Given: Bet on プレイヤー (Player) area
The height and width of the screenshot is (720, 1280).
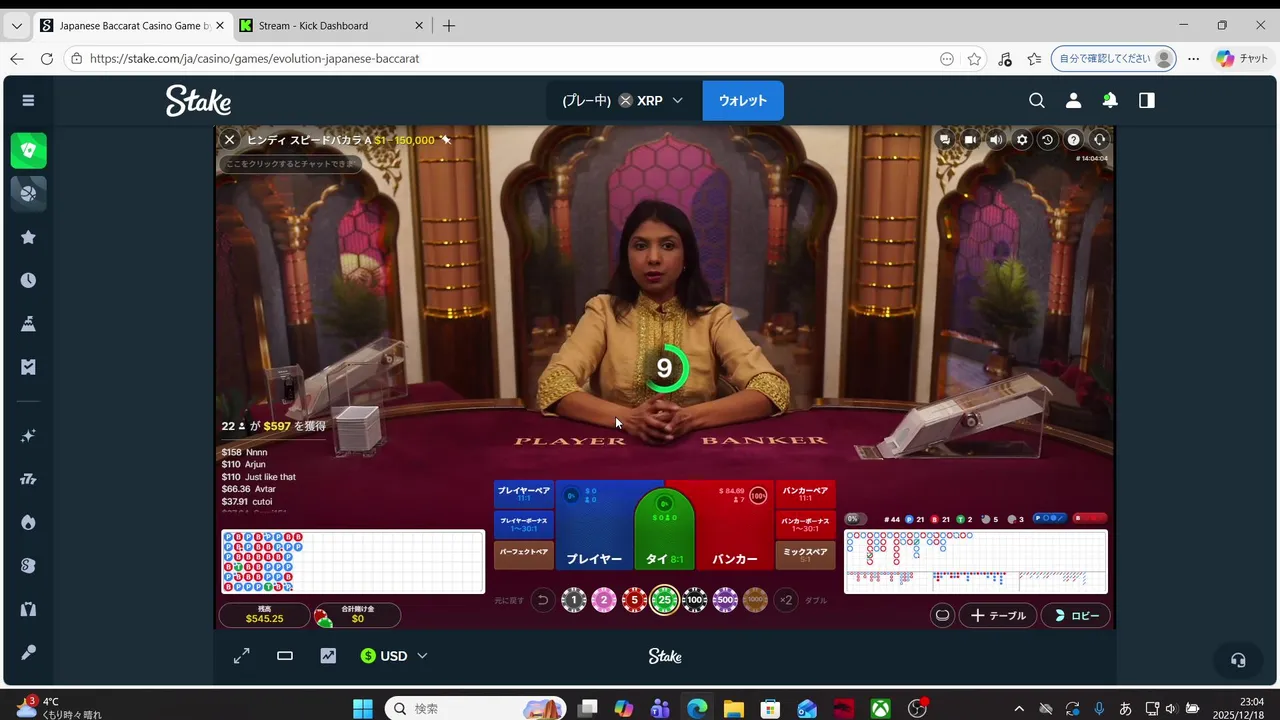Looking at the screenshot, I should [594, 525].
